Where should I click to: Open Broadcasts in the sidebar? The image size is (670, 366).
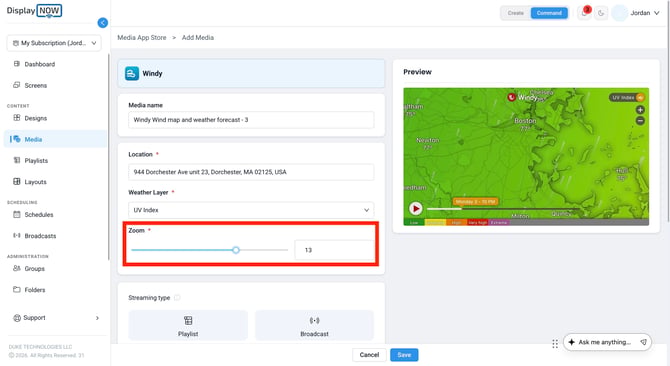(x=40, y=236)
